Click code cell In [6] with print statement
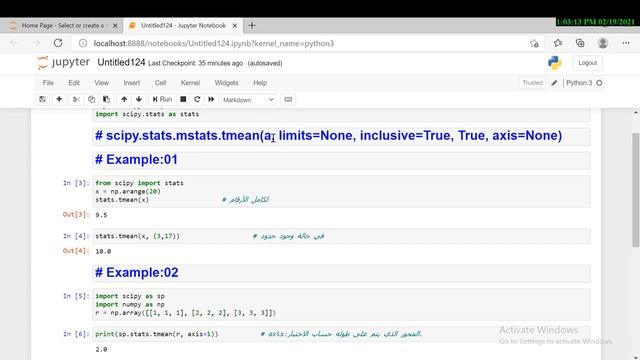This screenshot has width=640, height=360. click(x=341, y=334)
